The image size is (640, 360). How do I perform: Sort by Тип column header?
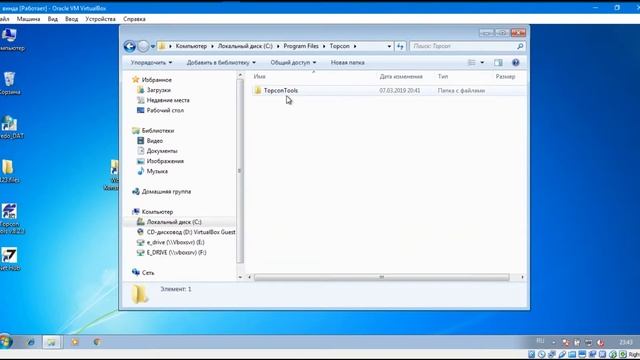pos(443,76)
